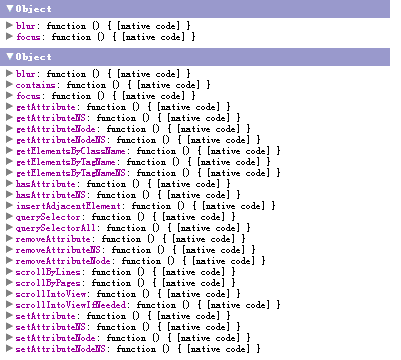401x360 pixels.
Task: Expand the triangle beside scrollByLines
Action: pyautogui.click(x=9, y=271)
